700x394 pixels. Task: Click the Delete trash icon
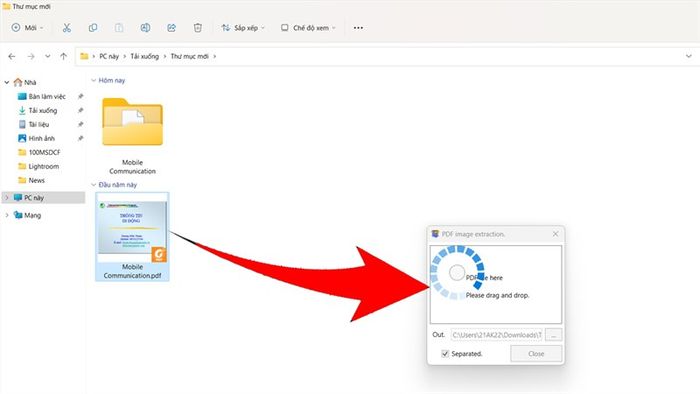[x=198, y=28]
